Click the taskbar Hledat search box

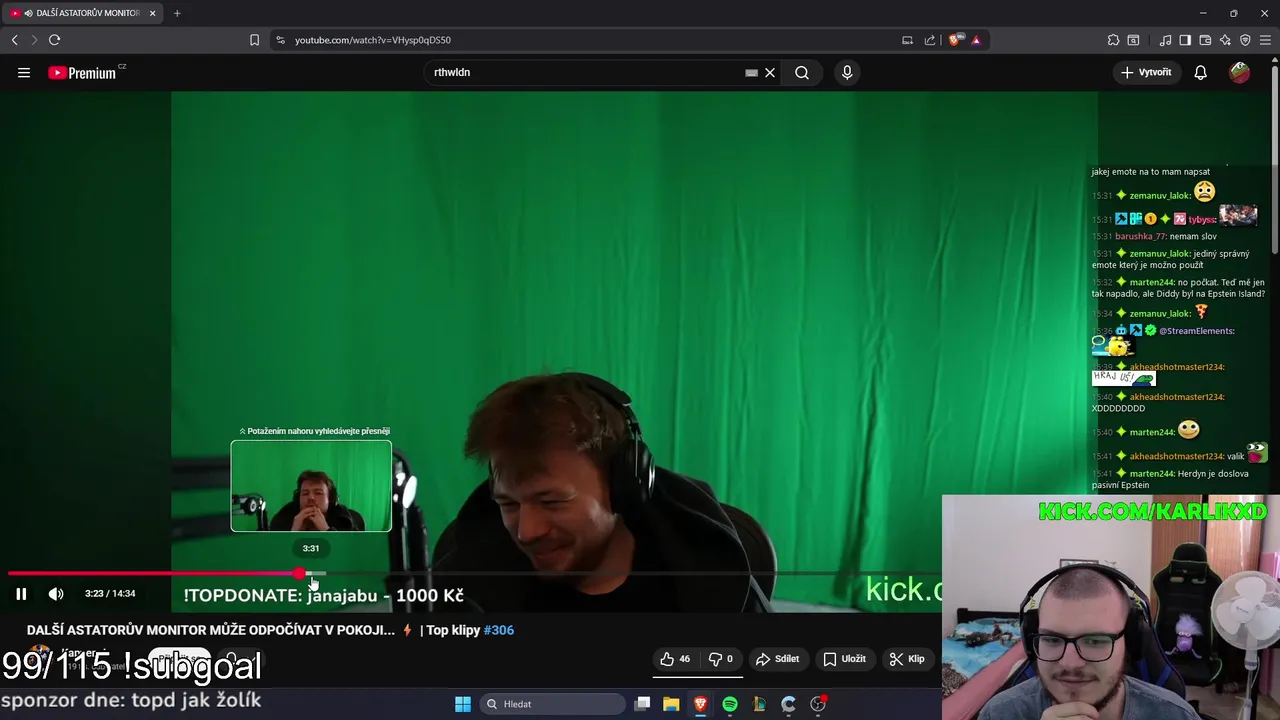coord(552,704)
